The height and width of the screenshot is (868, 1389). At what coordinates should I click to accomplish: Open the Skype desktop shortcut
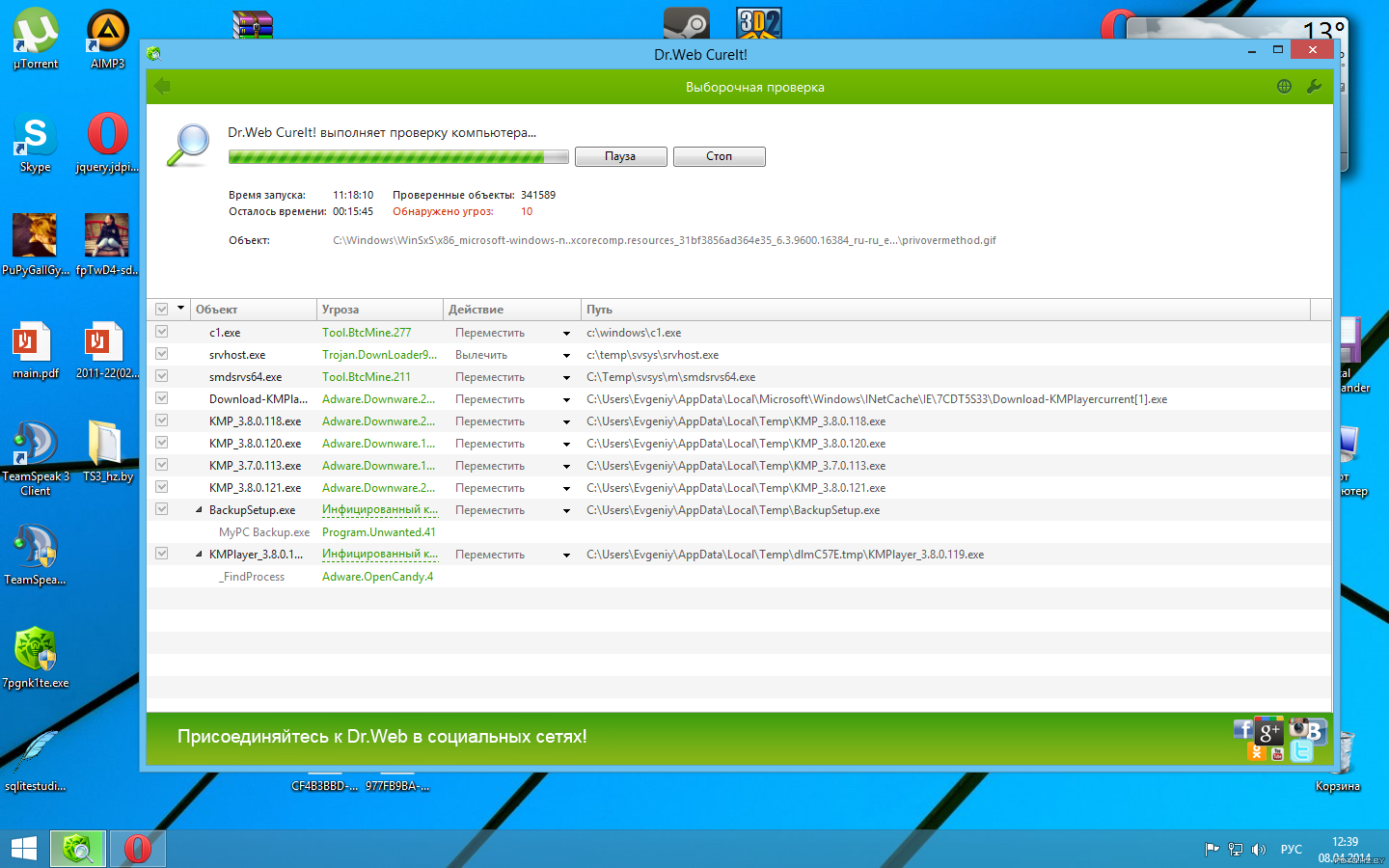click(36, 143)
